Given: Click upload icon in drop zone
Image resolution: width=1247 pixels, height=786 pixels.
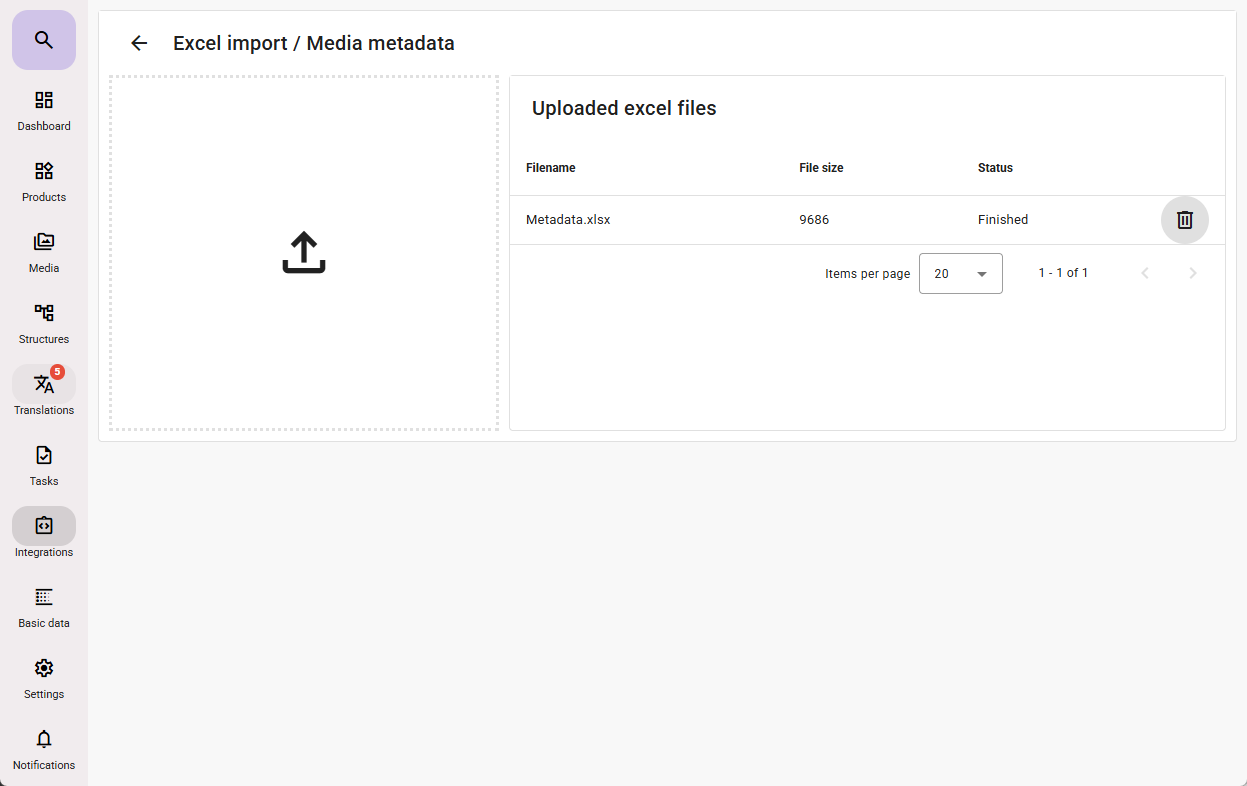Looking at the screenshot, I should [304, 253].
